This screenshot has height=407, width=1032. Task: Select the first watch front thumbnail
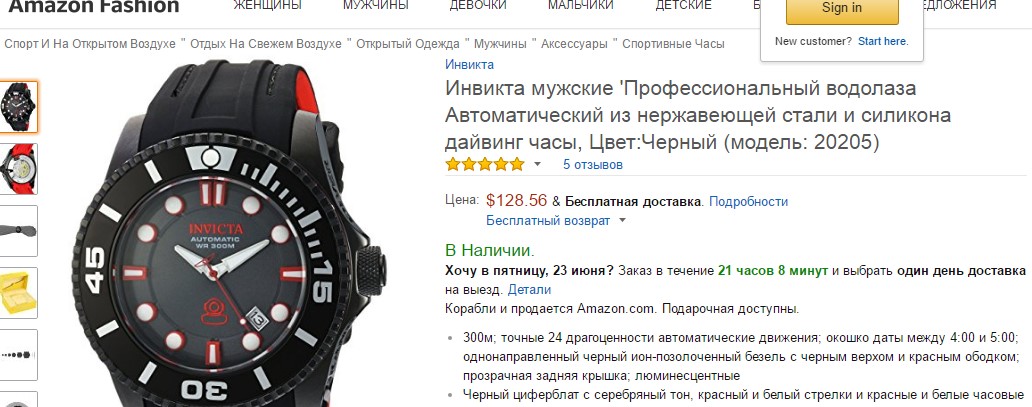point(18,107)
